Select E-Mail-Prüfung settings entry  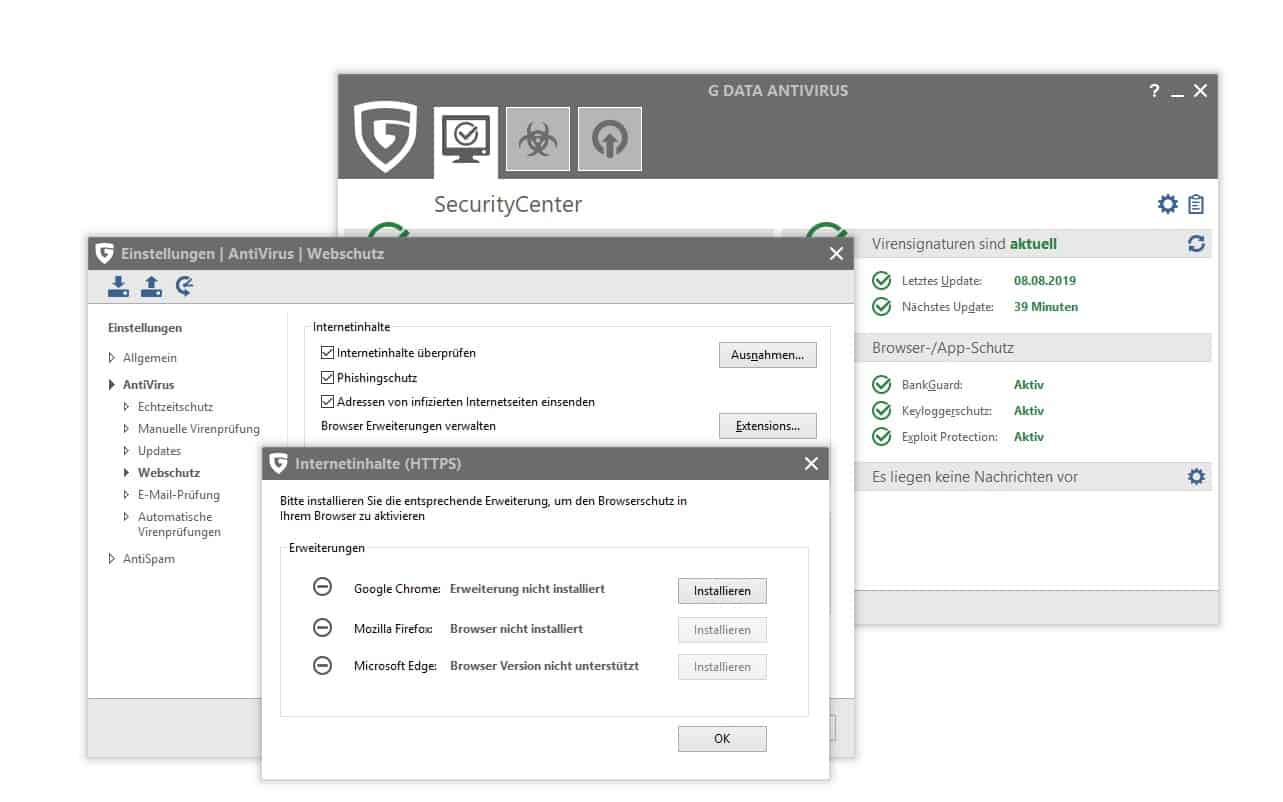coord(179,495)
